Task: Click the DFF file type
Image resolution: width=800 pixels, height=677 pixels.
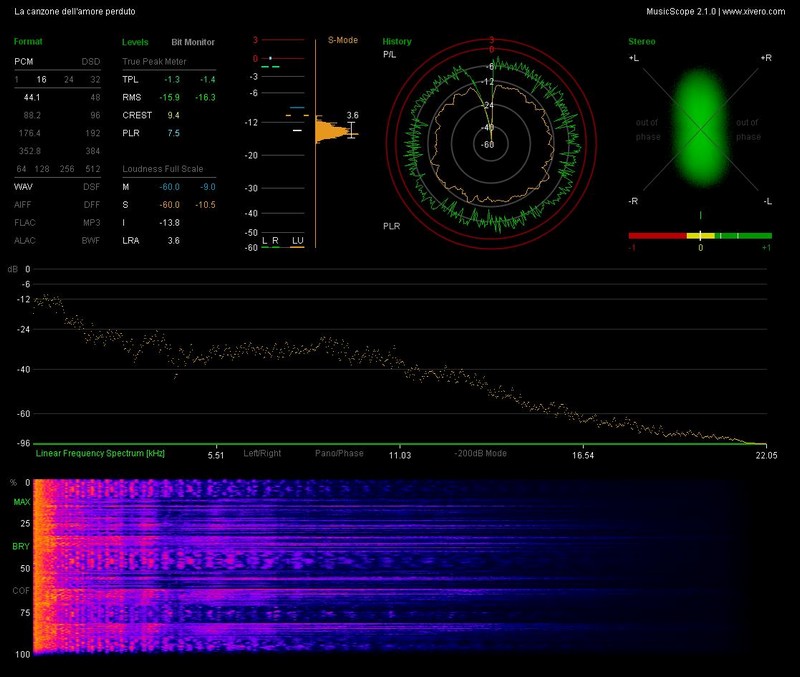Action: click(92, 205)
